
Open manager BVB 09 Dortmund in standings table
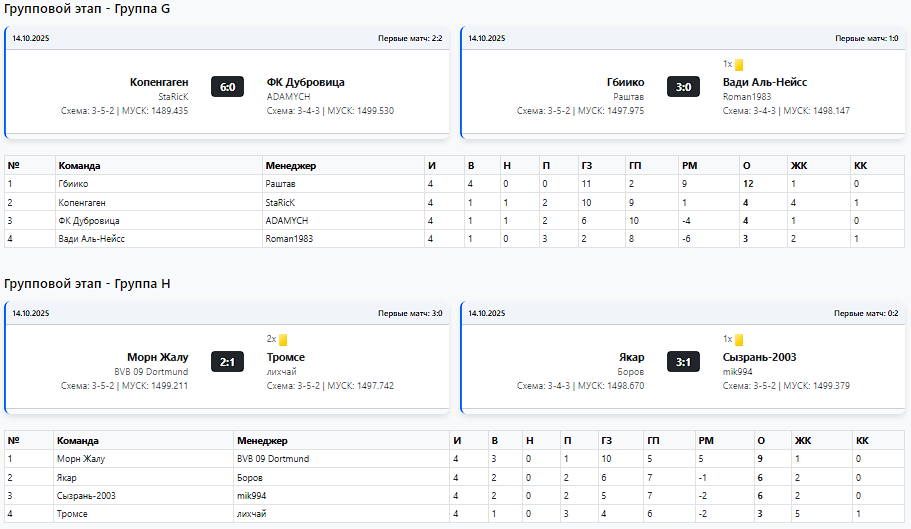pyautogui.click(x=273, y=459)
